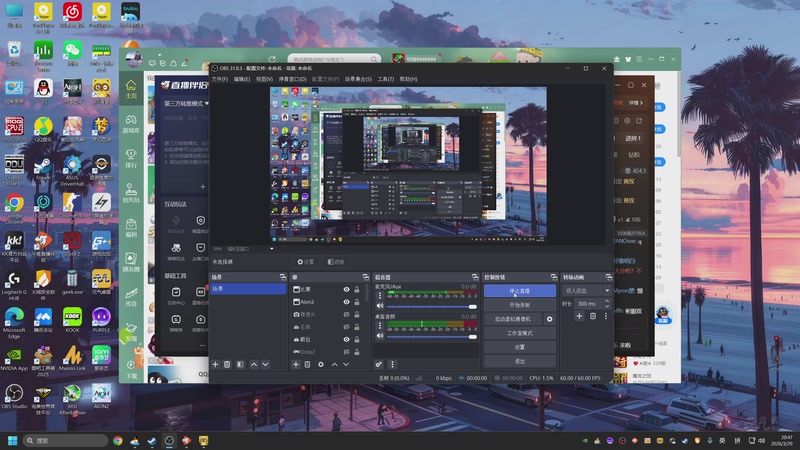The image size is (800, 450).
Task: Add a new source with plus icon
Action: [295, 364]
